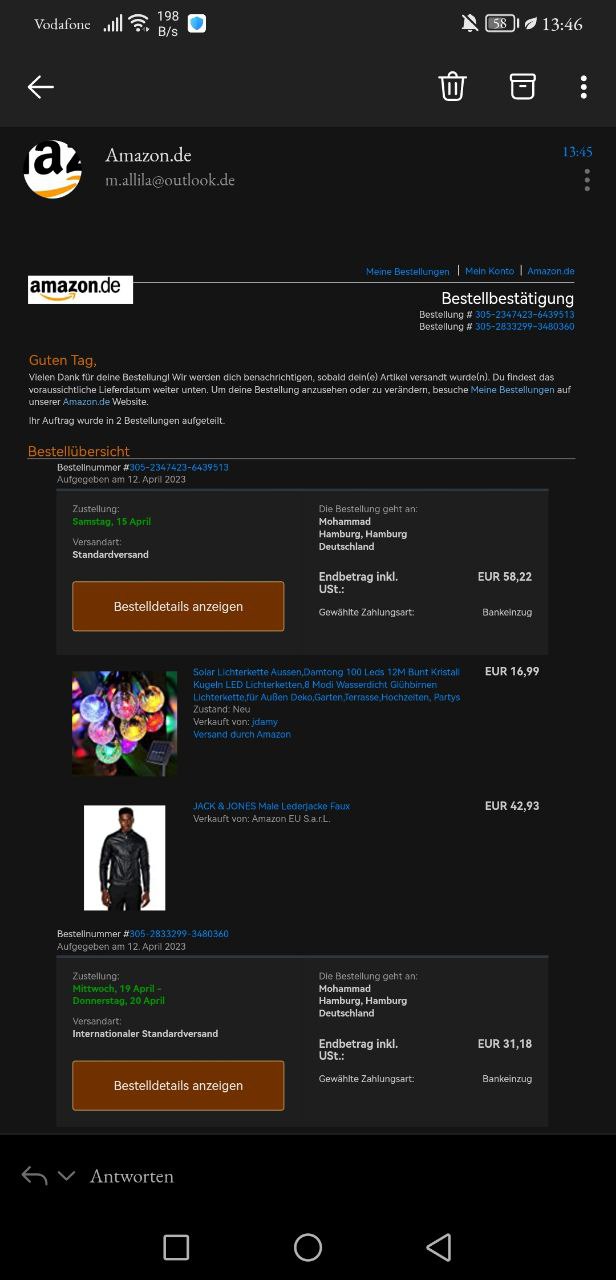Archive the email using box icon
616x1280 pixels.
(522, 86)
